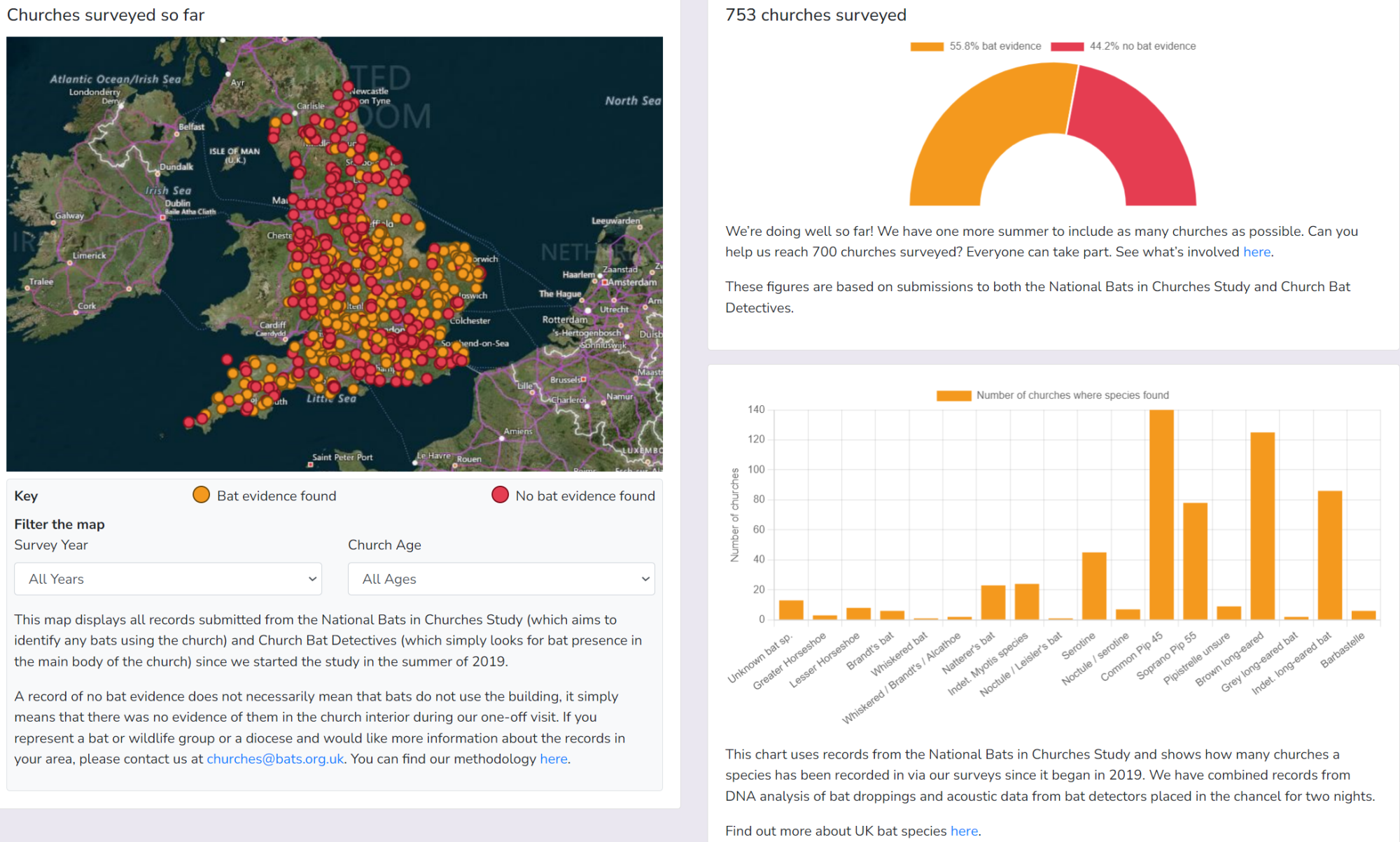This screenshot has width=1400, height=842.
Task: Click "here" to see what's involved in surveying
Action: click(1256, 251)
